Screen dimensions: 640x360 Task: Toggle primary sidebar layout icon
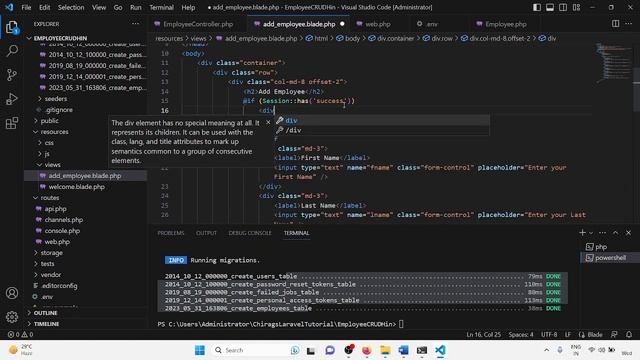tap(537, 7)
